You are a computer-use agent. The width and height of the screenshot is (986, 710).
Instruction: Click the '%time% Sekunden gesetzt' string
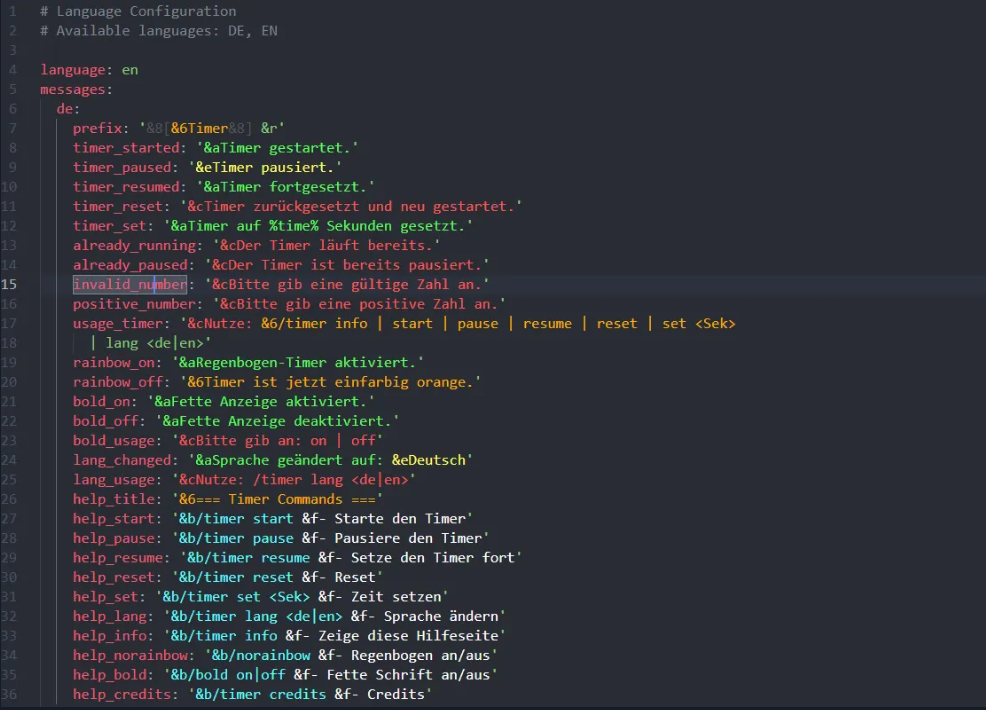pos(367,226)
